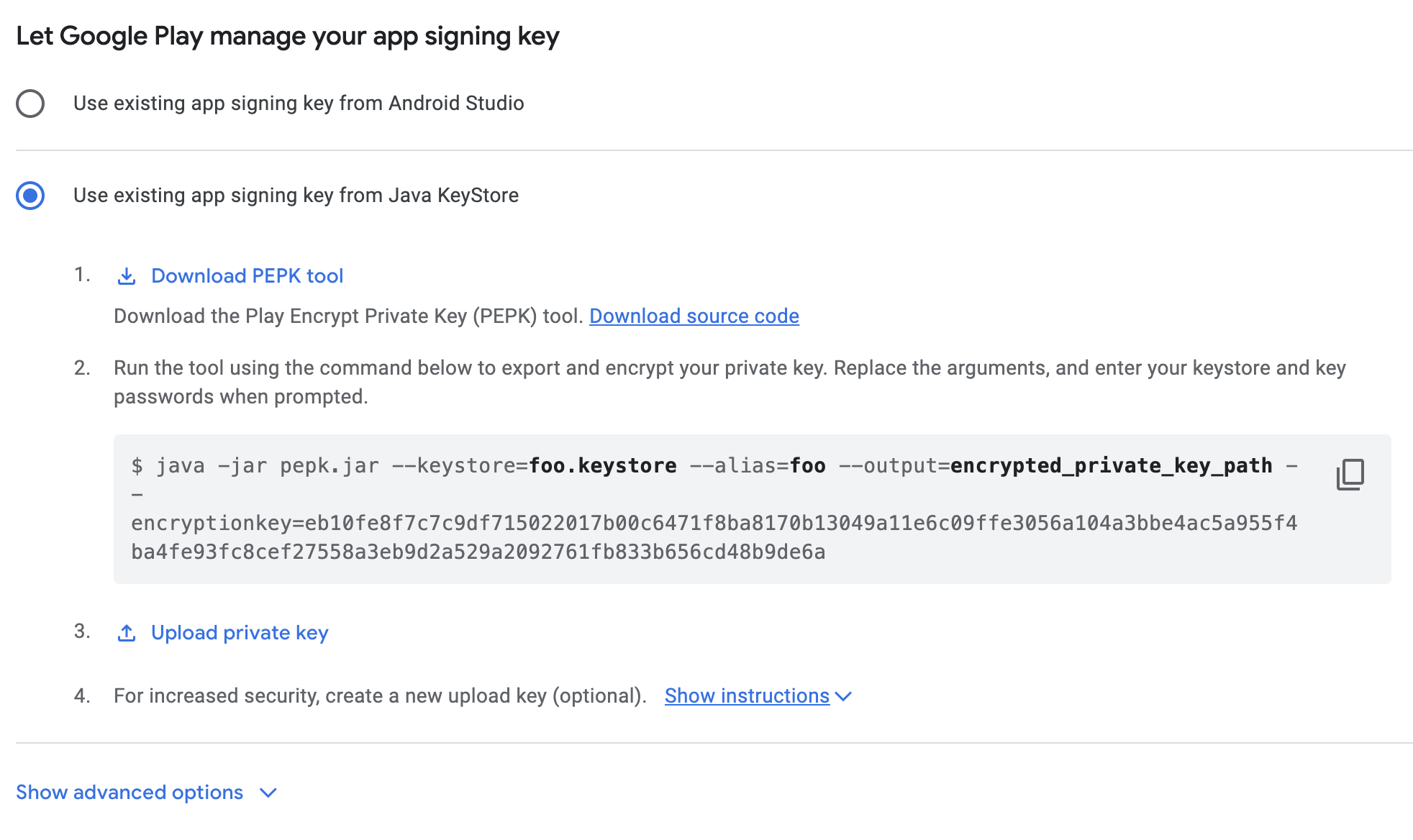The width and height of the screenshot is (1413, 840).
Task: Click the Show instructions link
Action: [x=747, y=696]
